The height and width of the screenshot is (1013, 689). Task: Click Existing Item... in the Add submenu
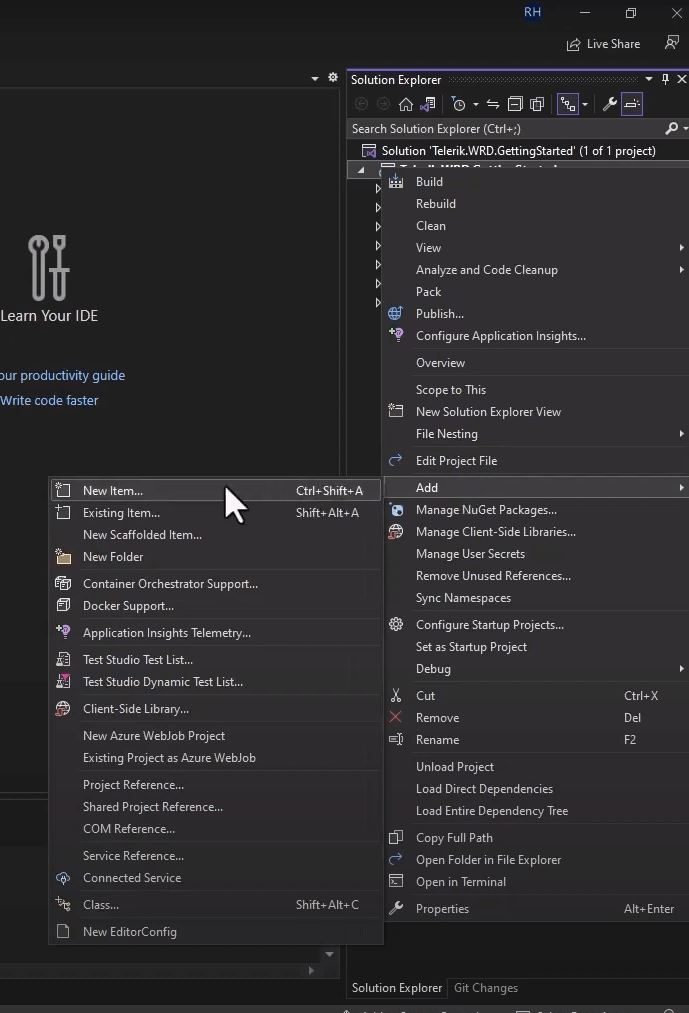click(x=216, y=512)
